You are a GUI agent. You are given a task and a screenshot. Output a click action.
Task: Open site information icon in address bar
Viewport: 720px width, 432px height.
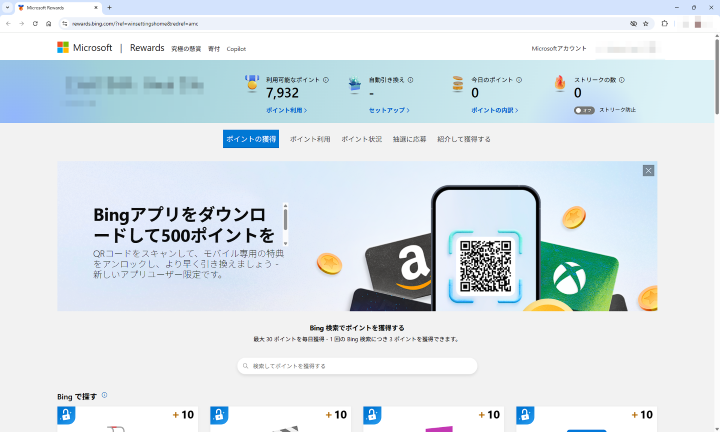[65, 23]
